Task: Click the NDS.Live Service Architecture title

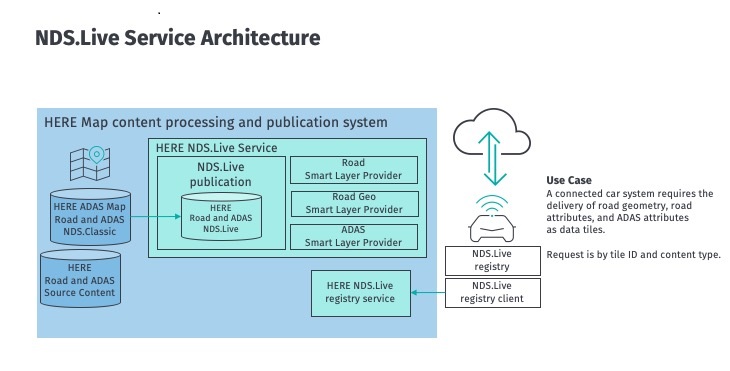Action: coord(178,38)
